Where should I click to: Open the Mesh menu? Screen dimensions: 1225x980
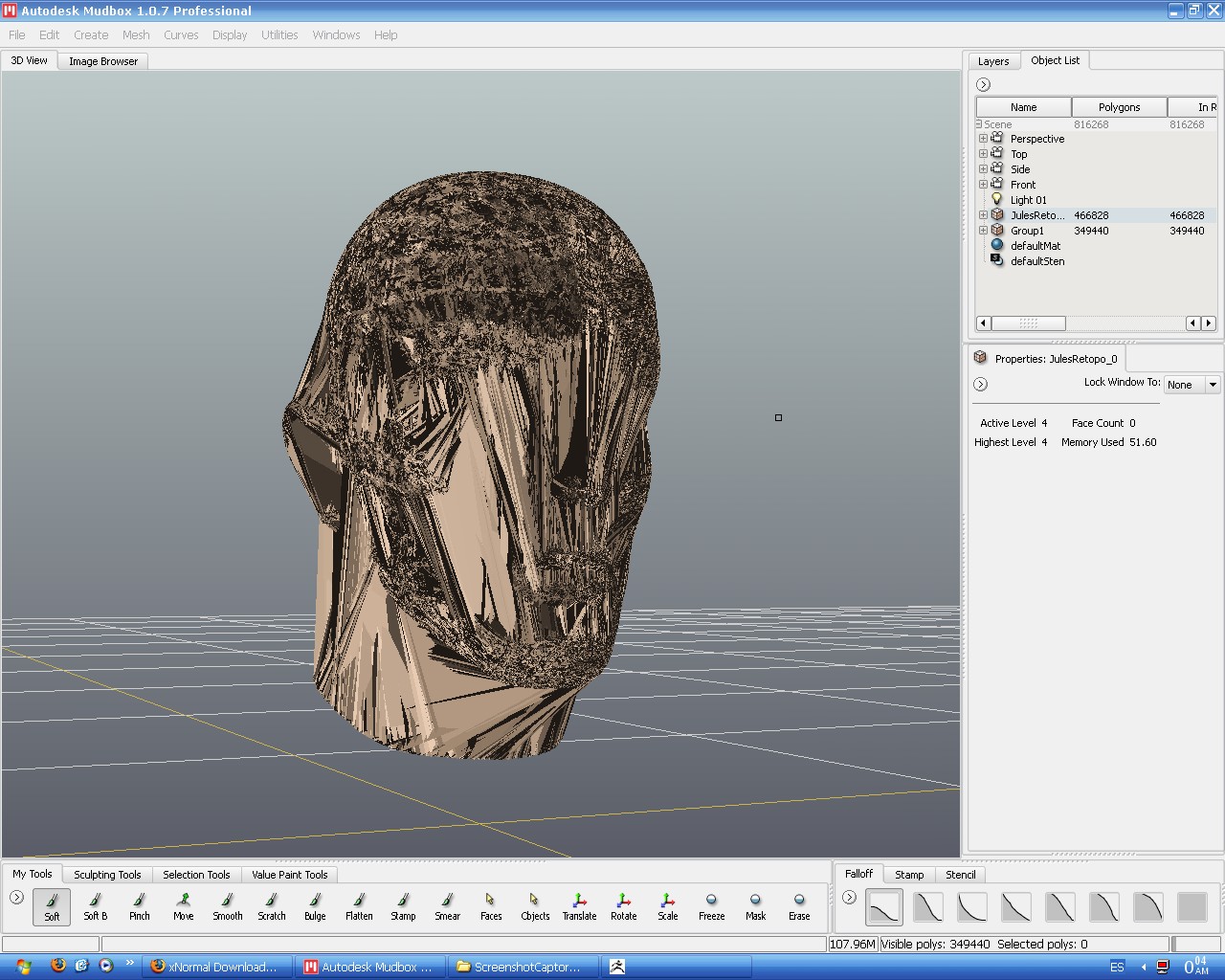coord(136,34)
